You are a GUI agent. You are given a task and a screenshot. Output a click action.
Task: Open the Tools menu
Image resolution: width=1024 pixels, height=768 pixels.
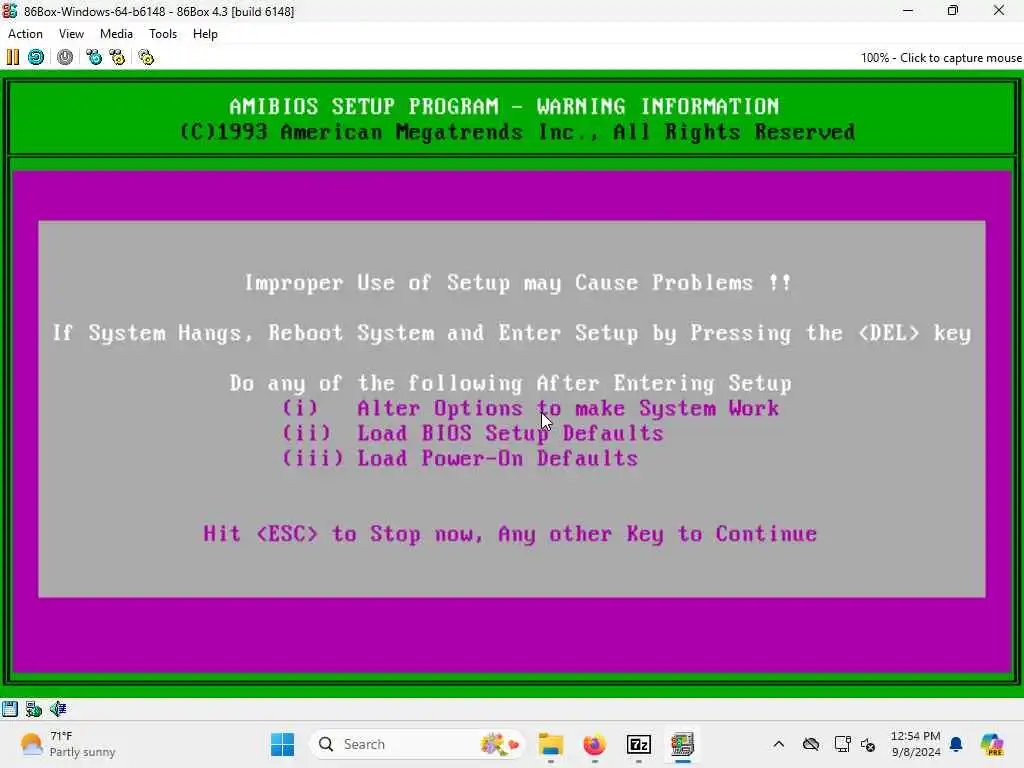pos(163,34)
